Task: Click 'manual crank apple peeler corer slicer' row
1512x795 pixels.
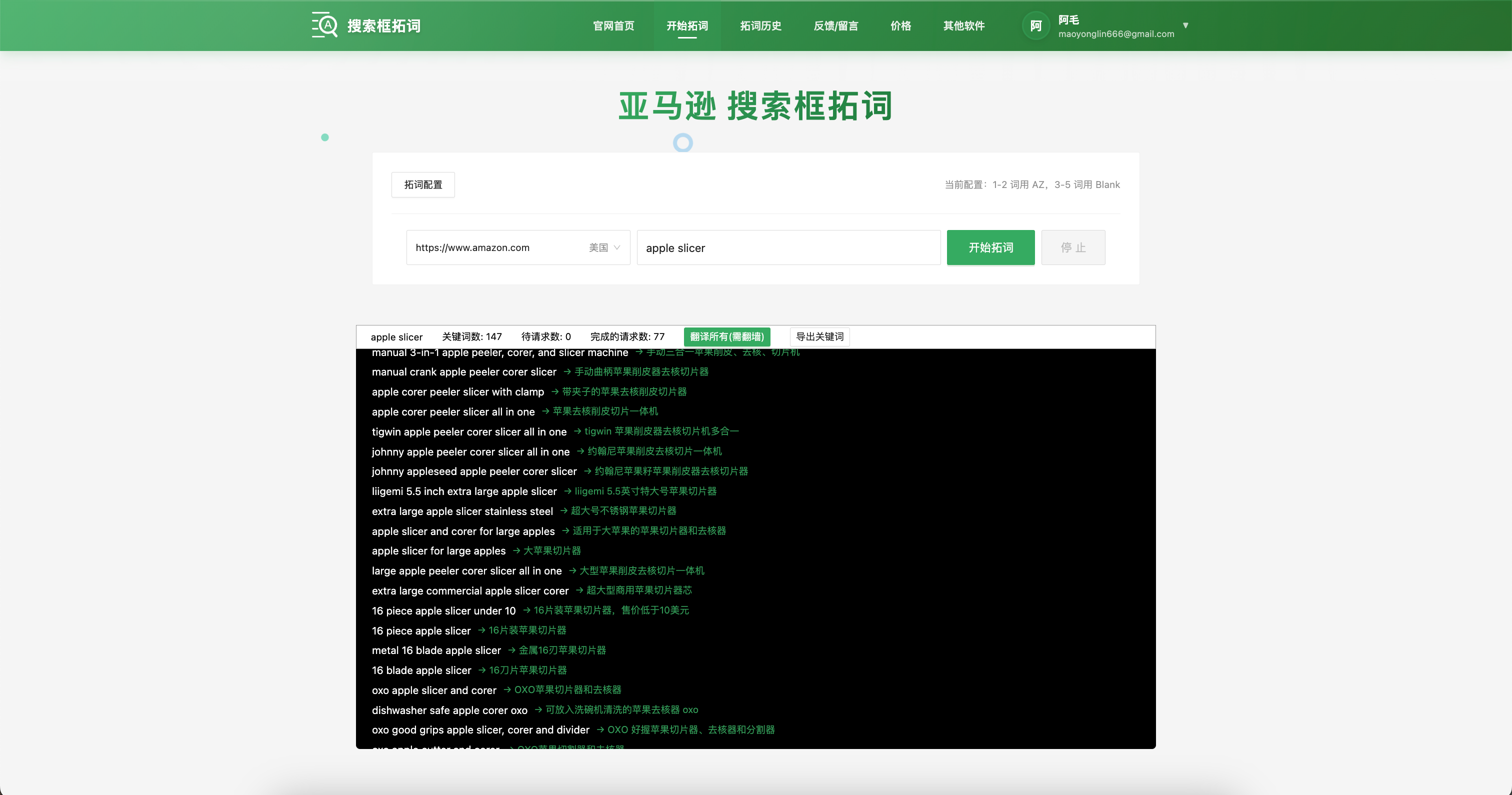Action: click(463, 372)
